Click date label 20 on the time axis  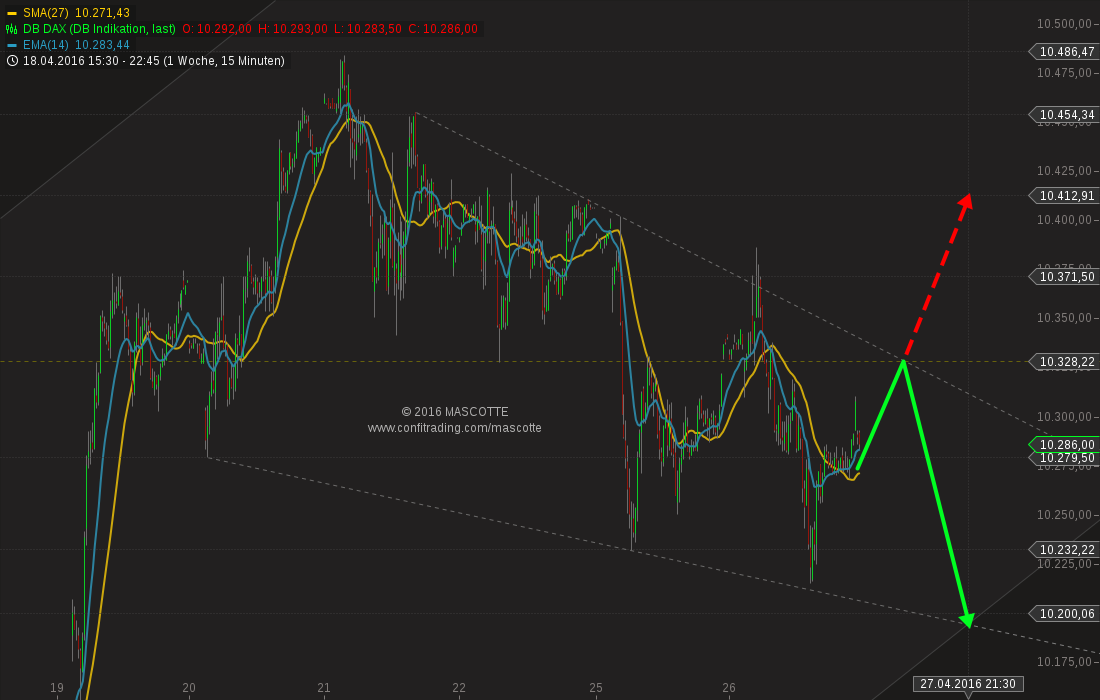pos(189,688)
